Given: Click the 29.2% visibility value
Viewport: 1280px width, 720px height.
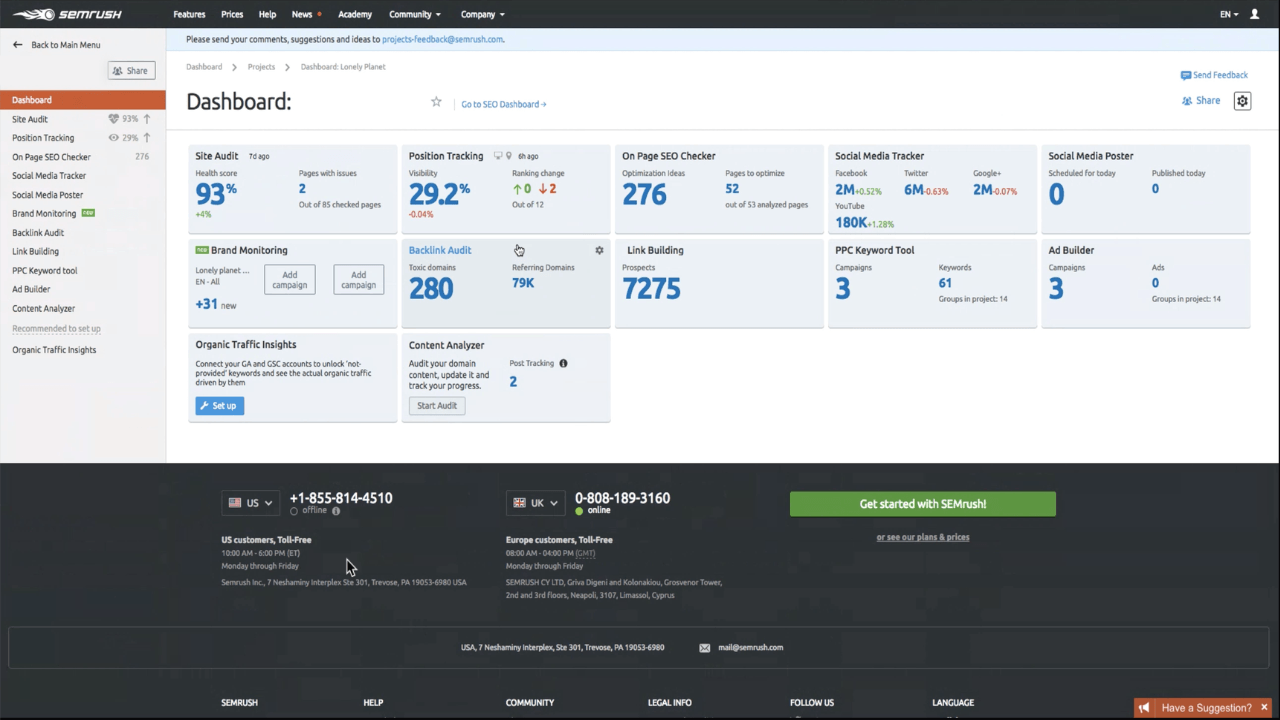Looking at the screenshot, I should 439,194.
